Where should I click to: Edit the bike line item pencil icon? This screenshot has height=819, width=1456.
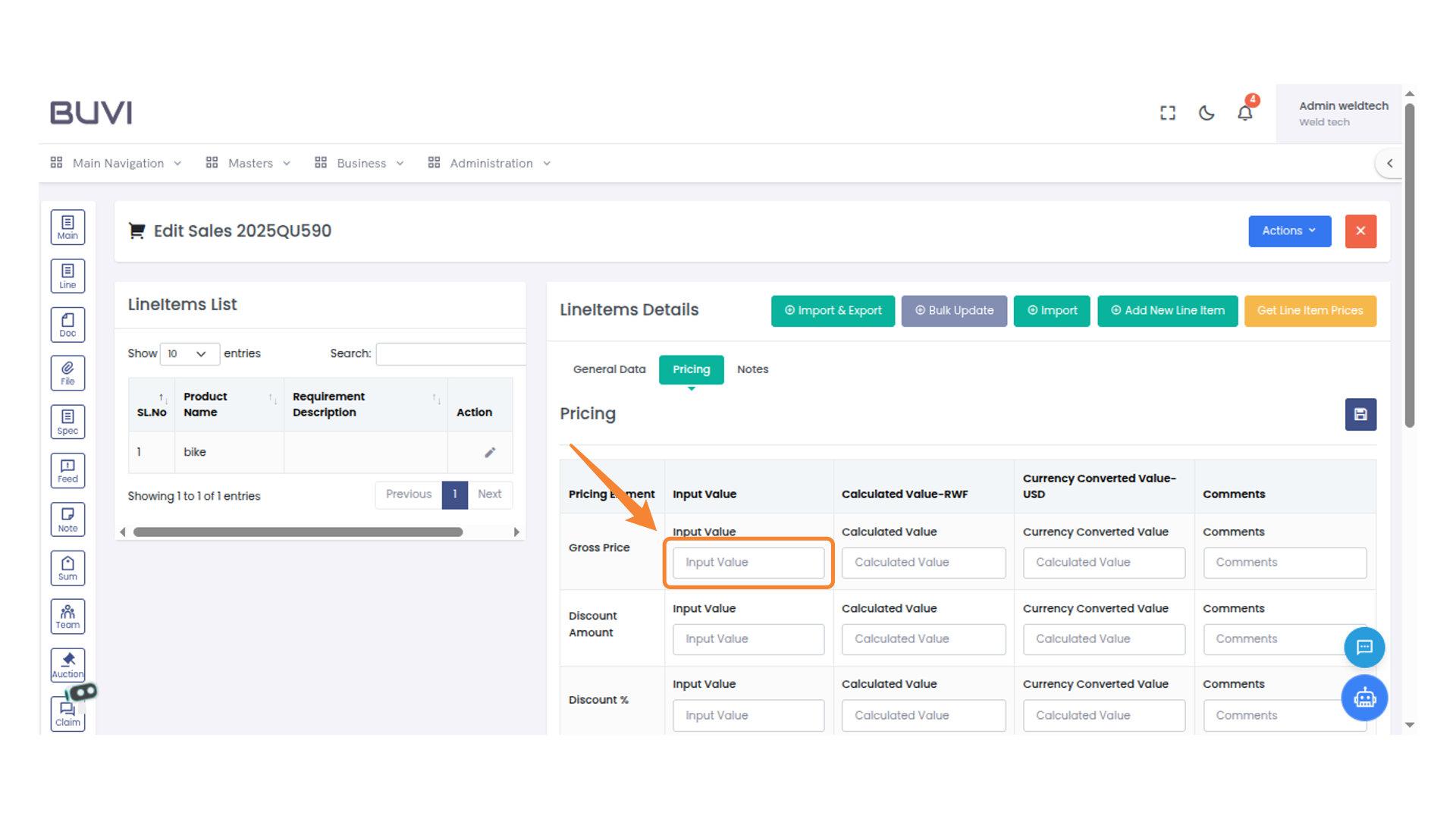[490, 452]
